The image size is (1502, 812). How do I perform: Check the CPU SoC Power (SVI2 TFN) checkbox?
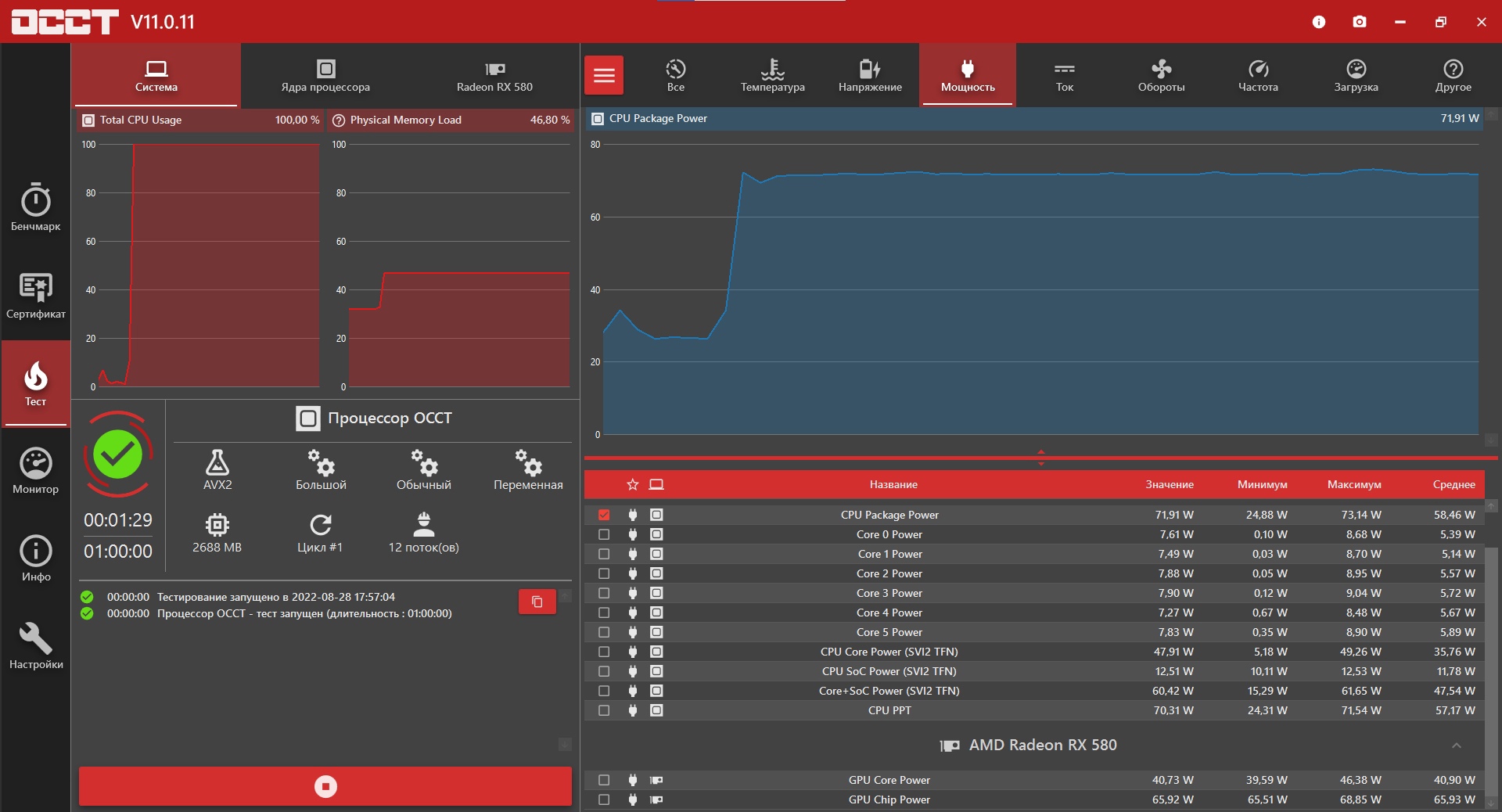(604, 671)
